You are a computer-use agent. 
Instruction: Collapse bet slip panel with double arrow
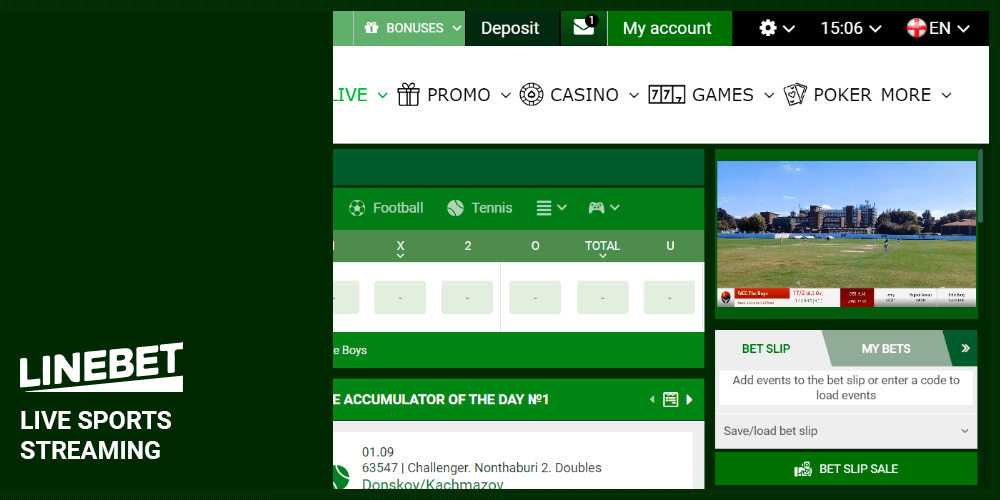coord(965,348)
